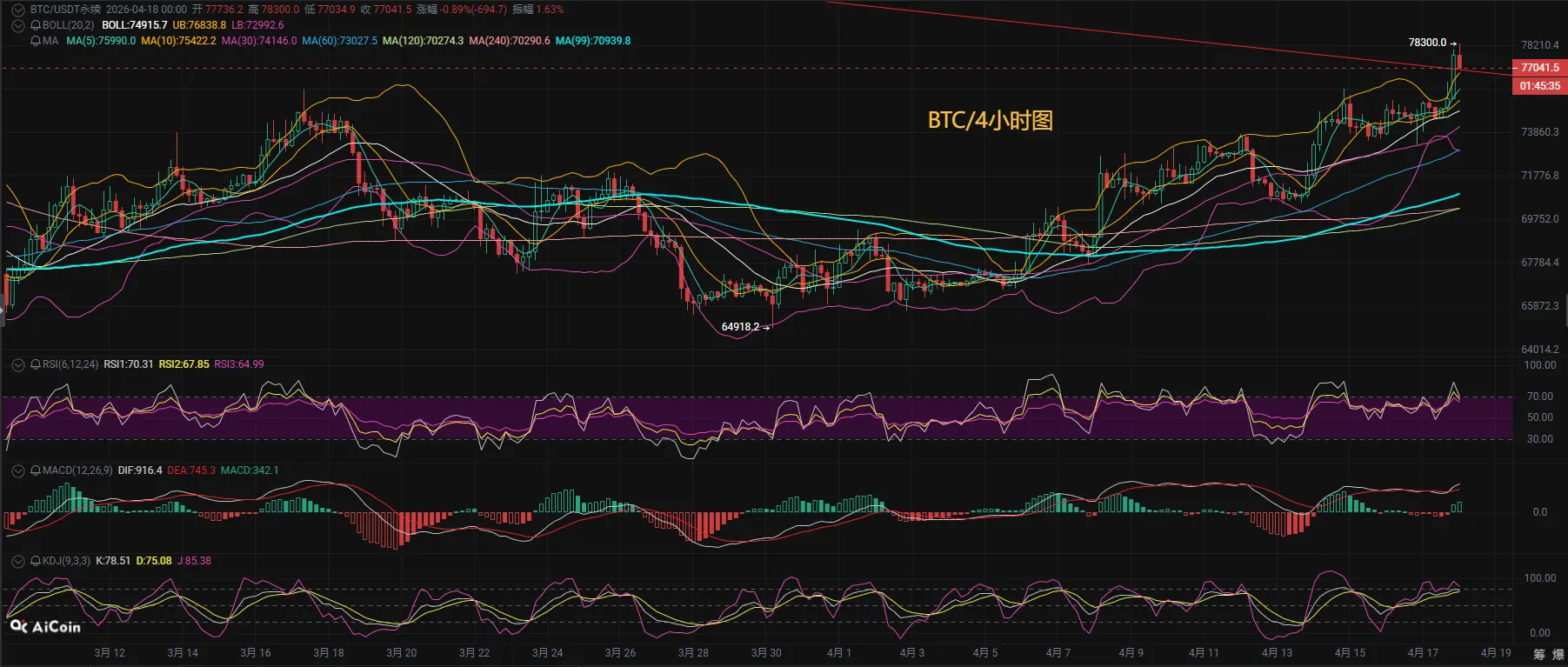Click the MACD:342.1 histogram value
Screen dimensions: 1568x667
pos(250,470)
